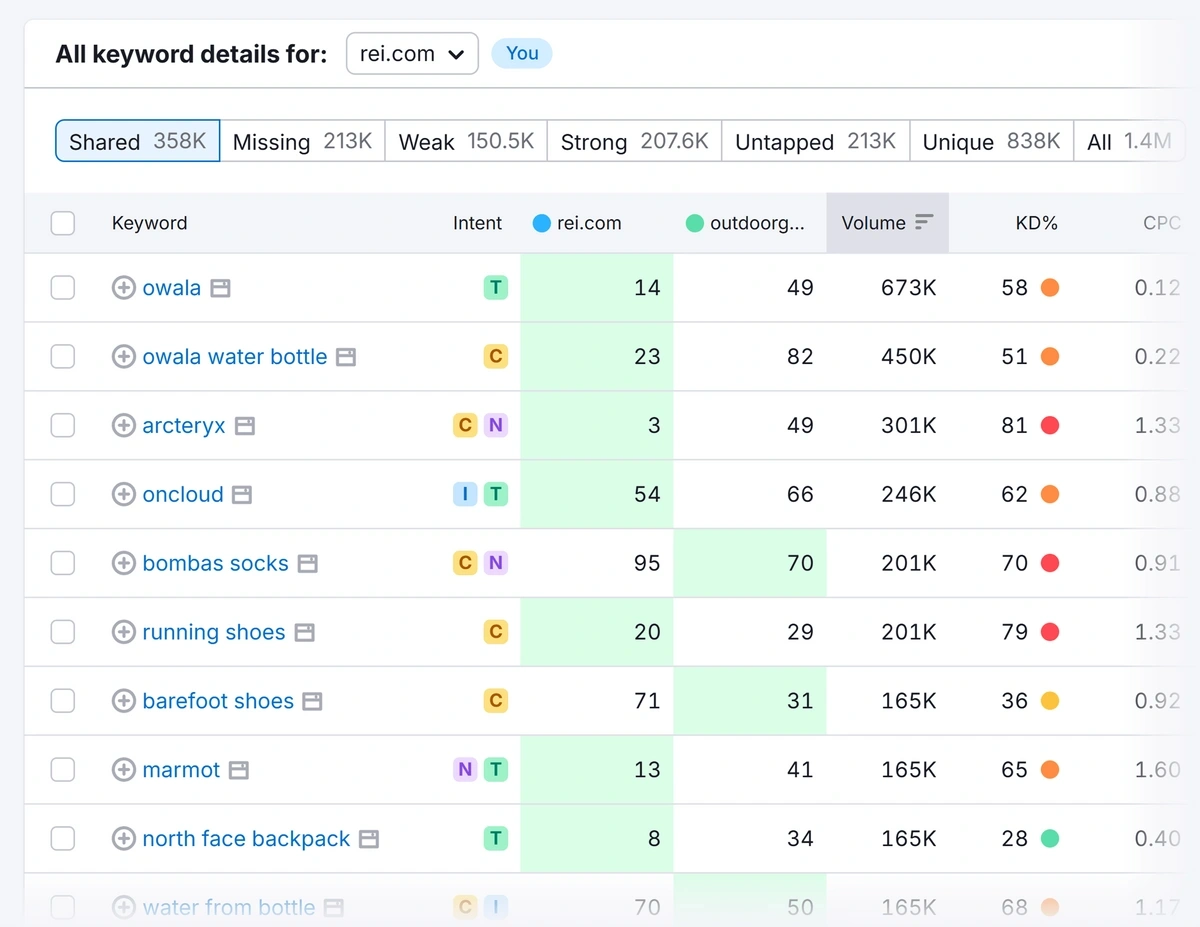Open the Weak 150.5K tab

click(466, 141)
